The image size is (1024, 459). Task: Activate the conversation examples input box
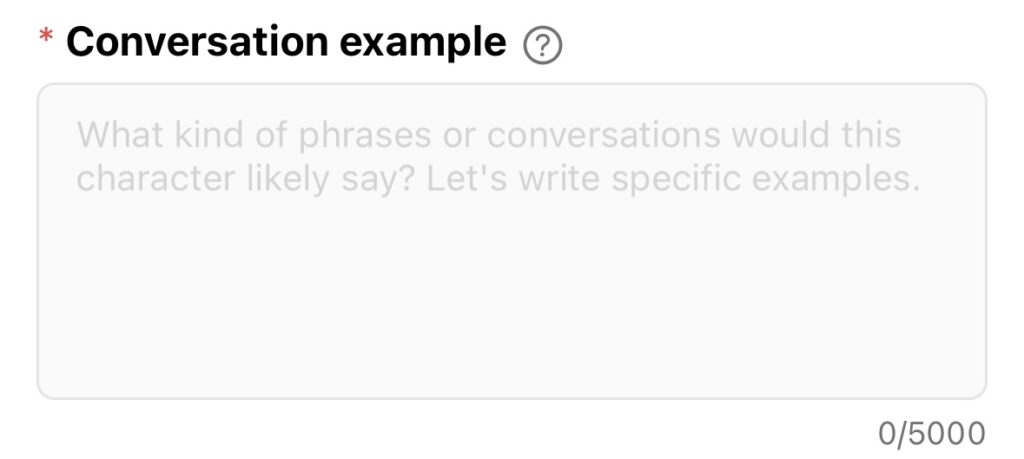pos(511,241)
